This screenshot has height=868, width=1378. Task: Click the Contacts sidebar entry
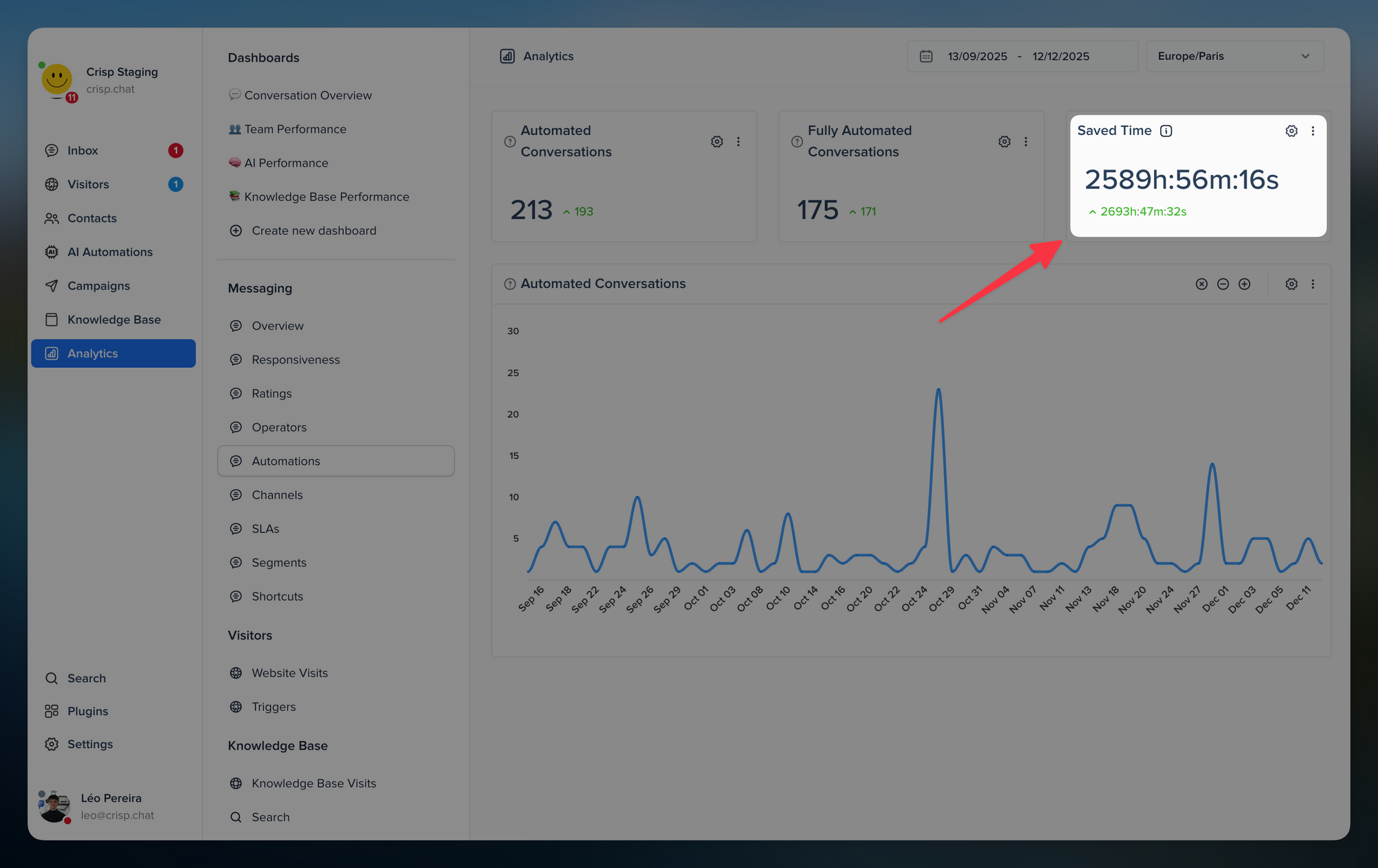pos(92,218)
